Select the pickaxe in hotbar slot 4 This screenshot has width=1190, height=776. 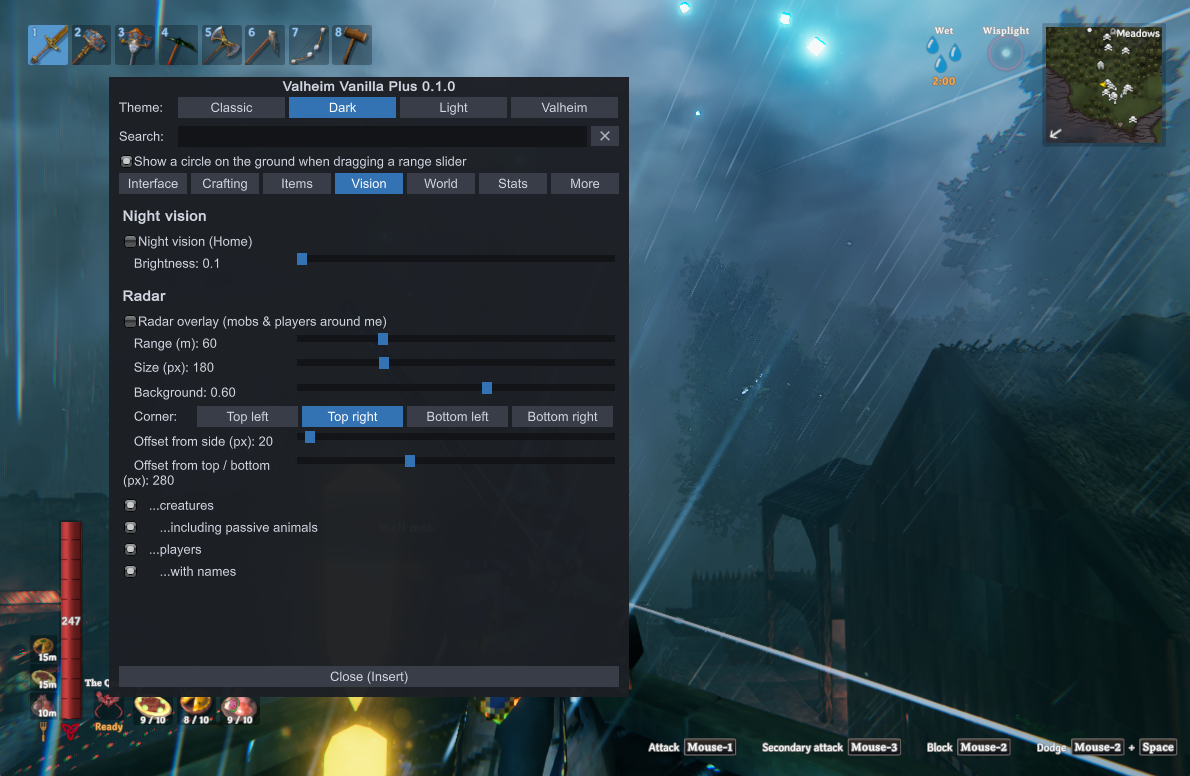coord(178,45)
